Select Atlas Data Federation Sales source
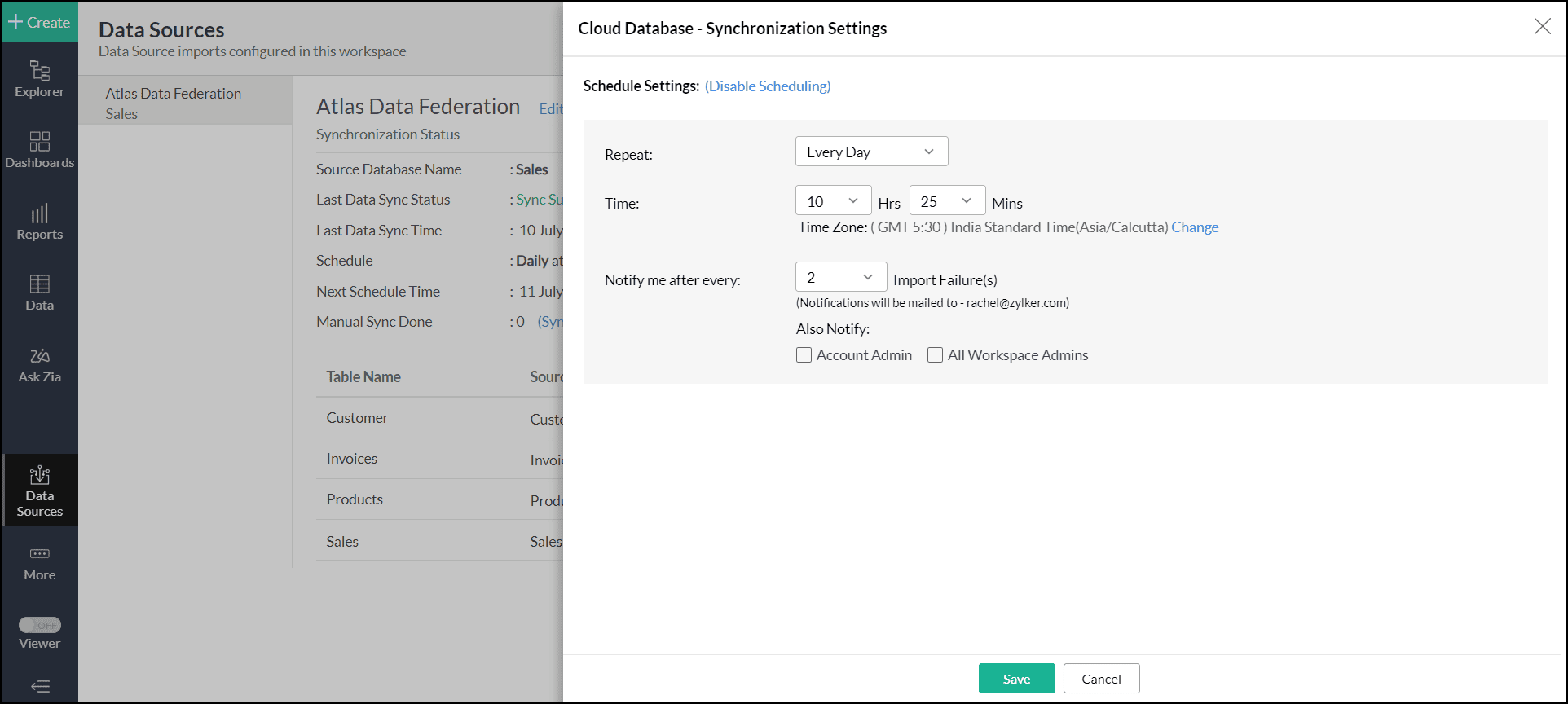Image resolution: width=1568 pixels, height=704 pixels. [174, 103]
